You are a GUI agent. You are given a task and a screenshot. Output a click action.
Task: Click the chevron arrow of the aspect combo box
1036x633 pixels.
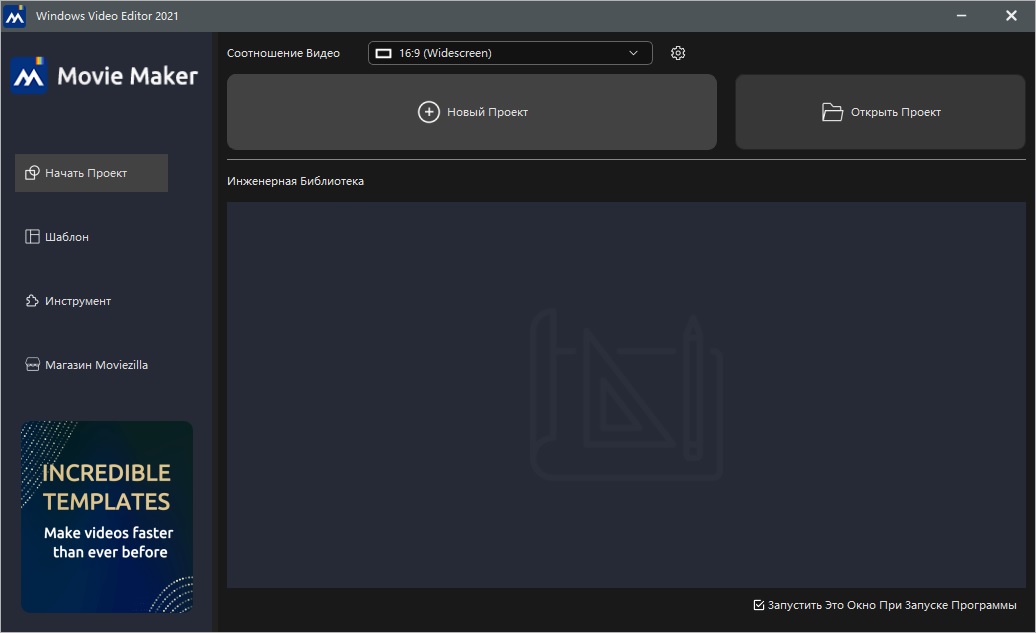coord(632,52)
